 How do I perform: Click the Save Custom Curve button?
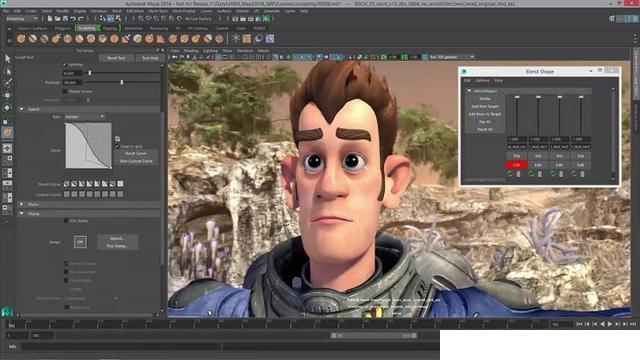point(136,161)
